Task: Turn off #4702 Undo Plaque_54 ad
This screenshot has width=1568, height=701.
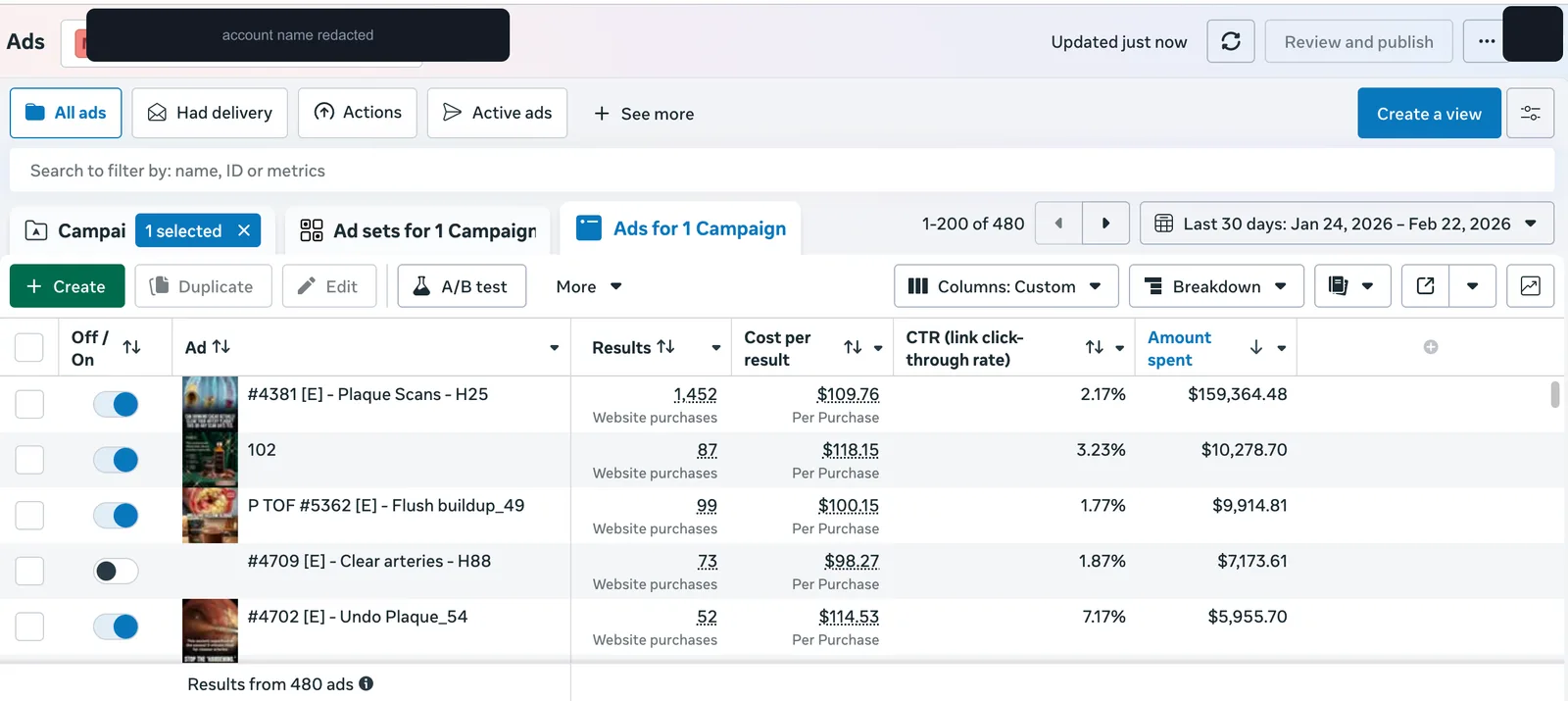Action: point(116,626)
